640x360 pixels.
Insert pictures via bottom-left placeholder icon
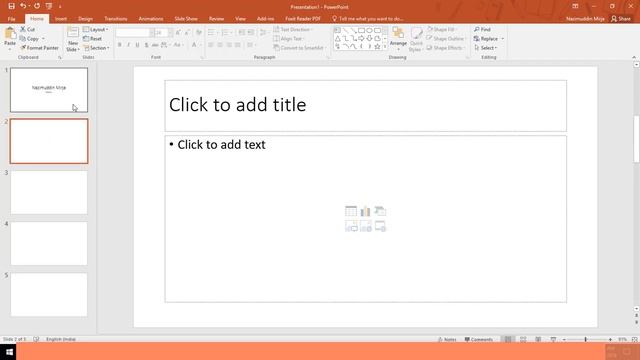click(351, 226)
